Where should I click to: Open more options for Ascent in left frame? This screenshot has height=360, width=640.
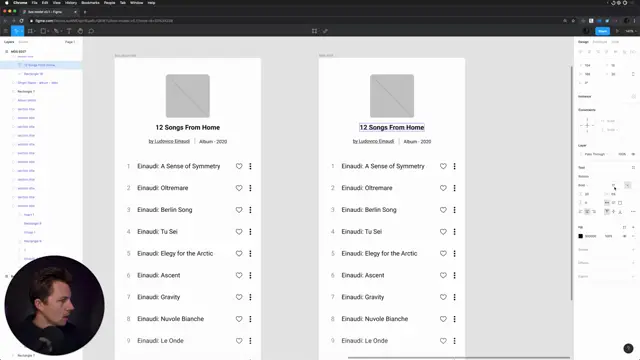(250, 276)
